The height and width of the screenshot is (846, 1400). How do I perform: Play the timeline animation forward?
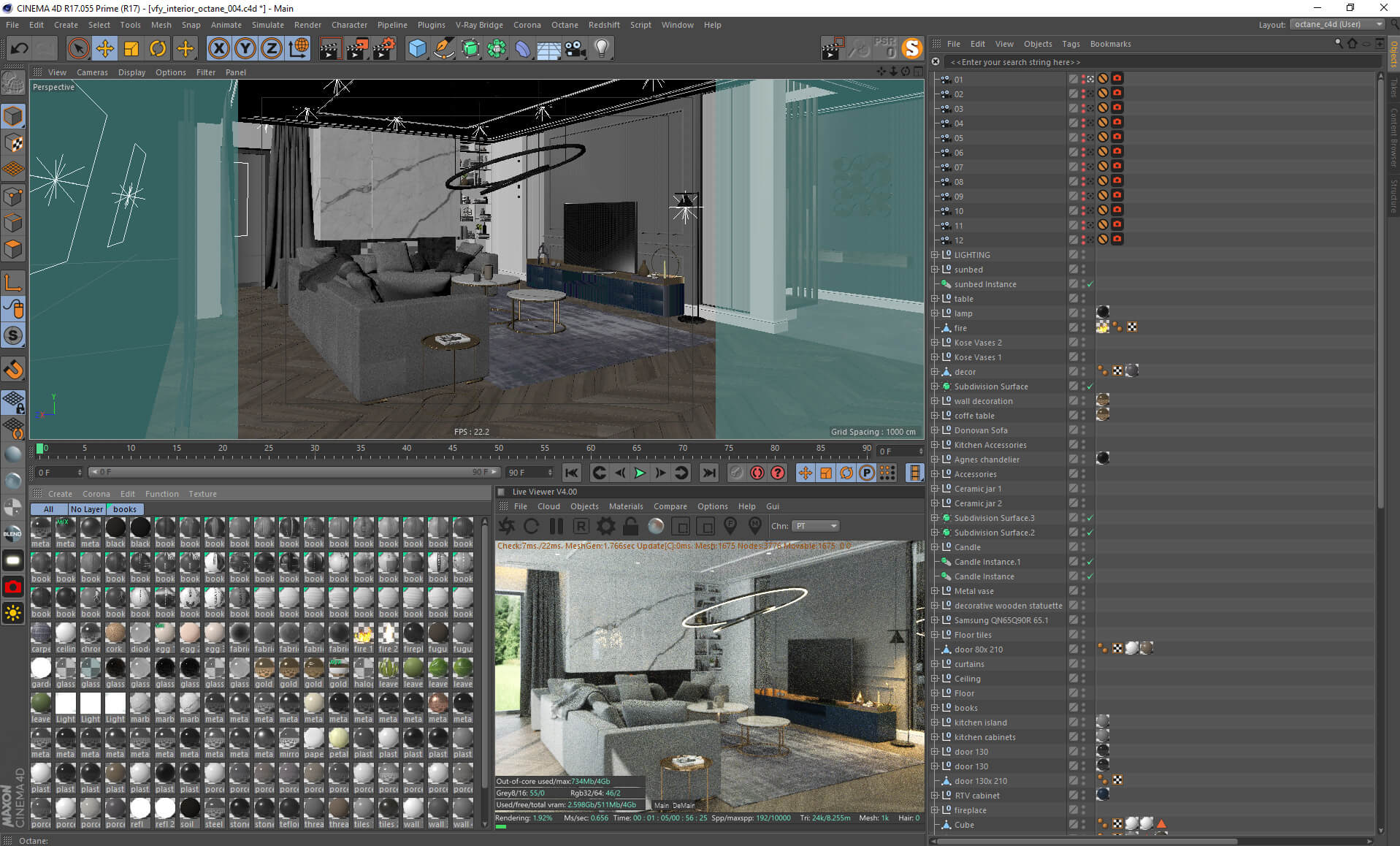[640, 473]
